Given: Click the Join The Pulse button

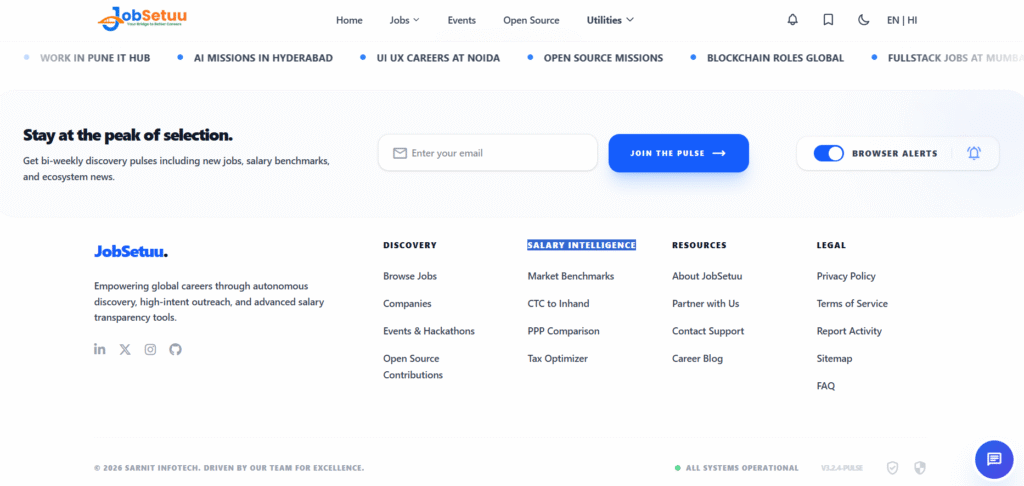Looking at the screenshot, I should coord(679,153).
